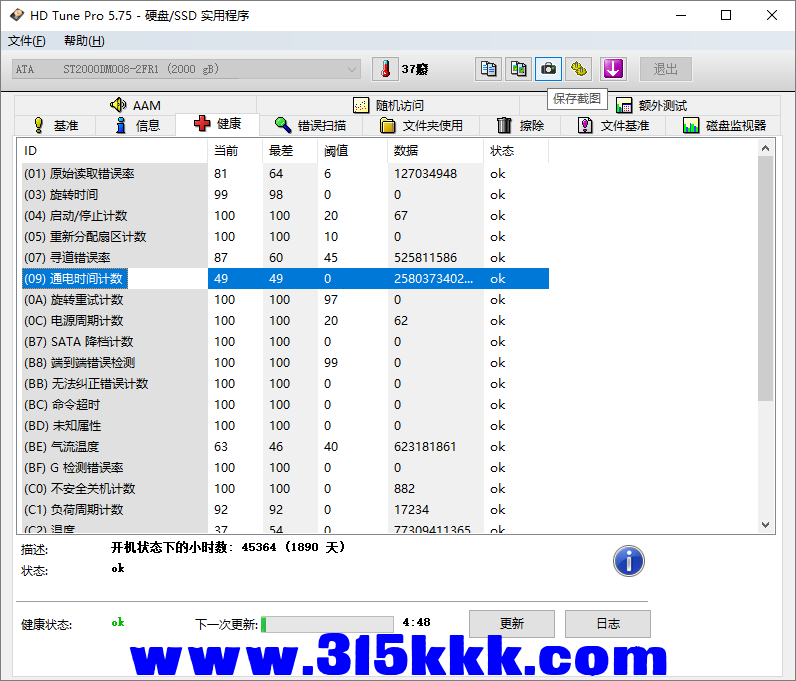Click the 阈值 column header
796x681 pixels.
point(353,151)
